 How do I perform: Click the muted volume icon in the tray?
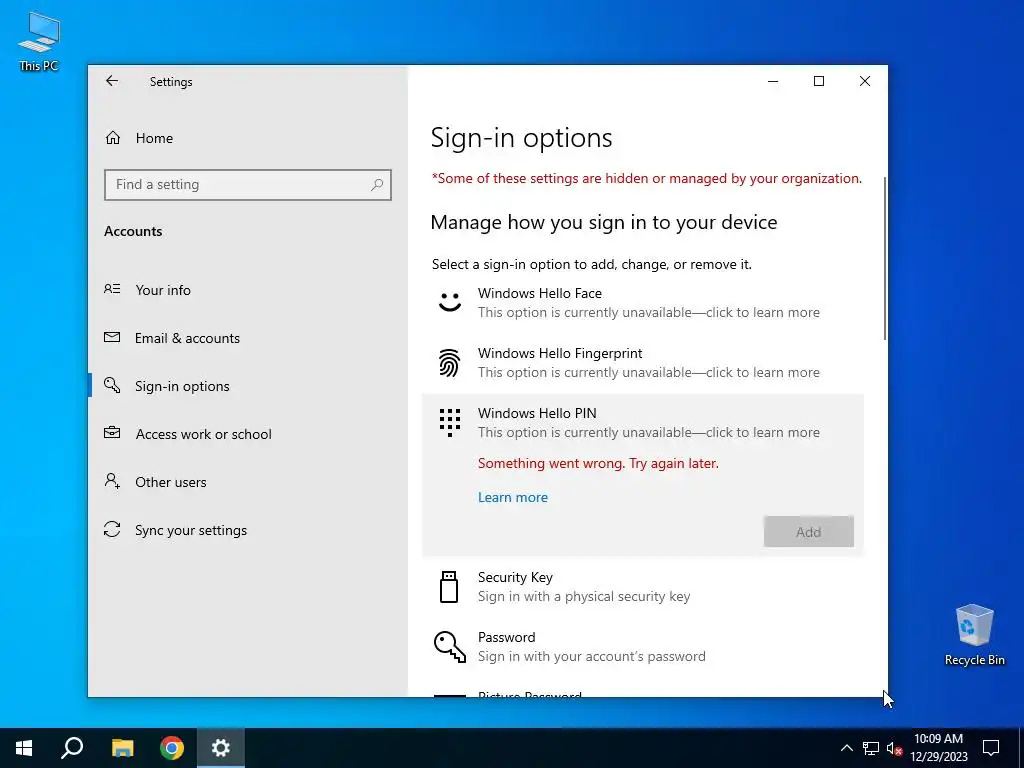[x=895, y=748]
